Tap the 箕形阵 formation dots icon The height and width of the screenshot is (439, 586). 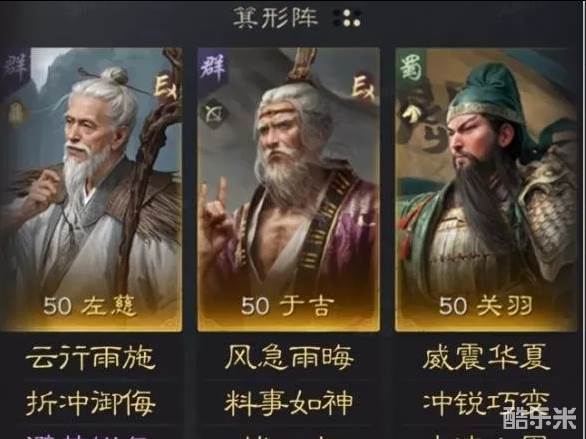point(347,18)
